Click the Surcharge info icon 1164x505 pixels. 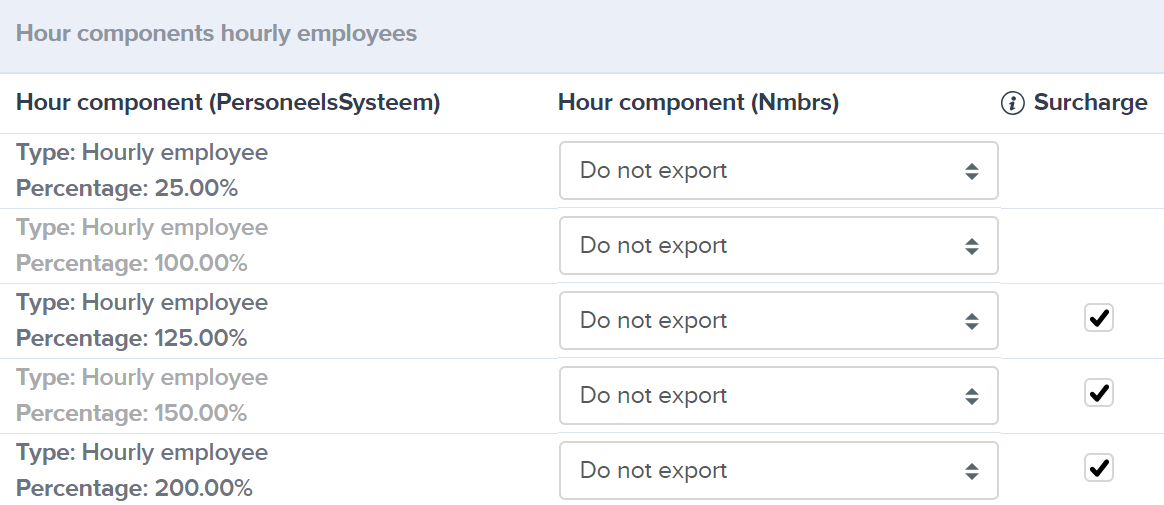coord(1013,103)
